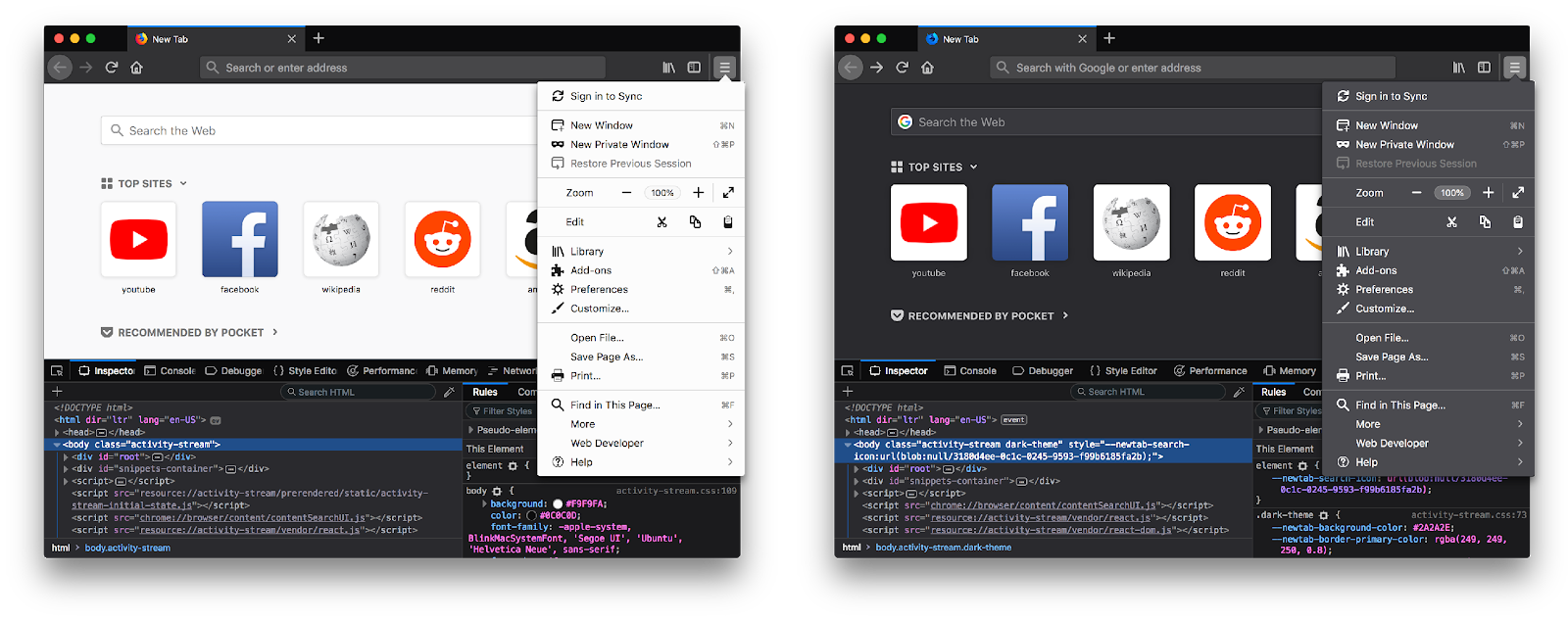This screenshot has width=1568, height=621.
Task: Expand snippets-container div in dark window Inspector
Action: [x=856, y=481]
